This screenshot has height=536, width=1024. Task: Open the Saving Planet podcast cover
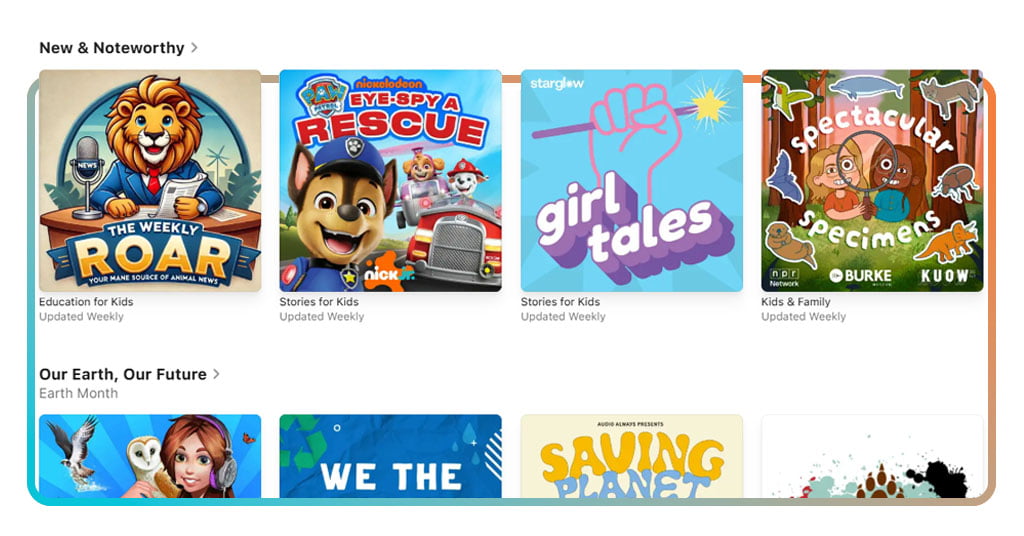click(632, 456)
